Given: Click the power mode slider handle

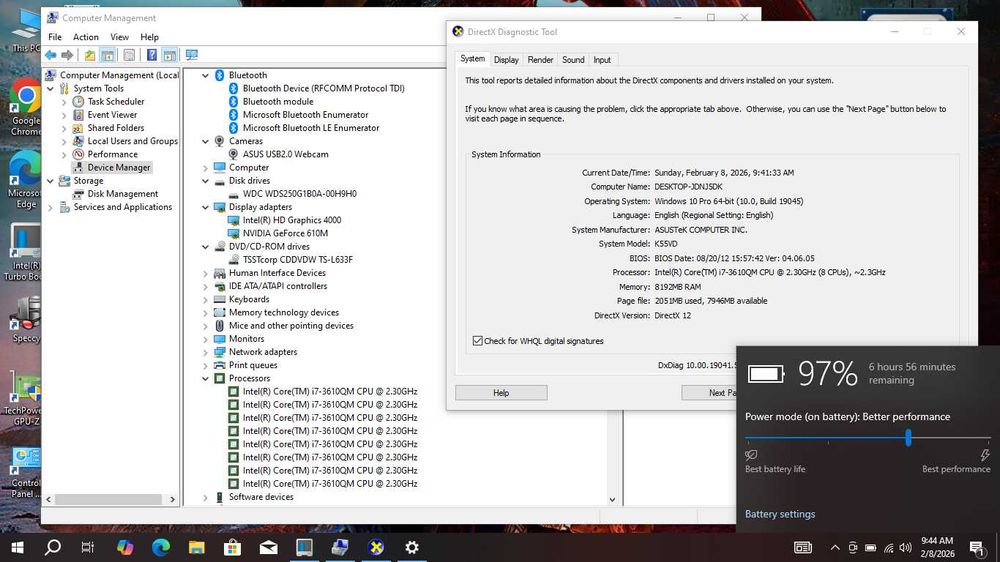Looking at the screenshot, I should [x=908, y=438].
